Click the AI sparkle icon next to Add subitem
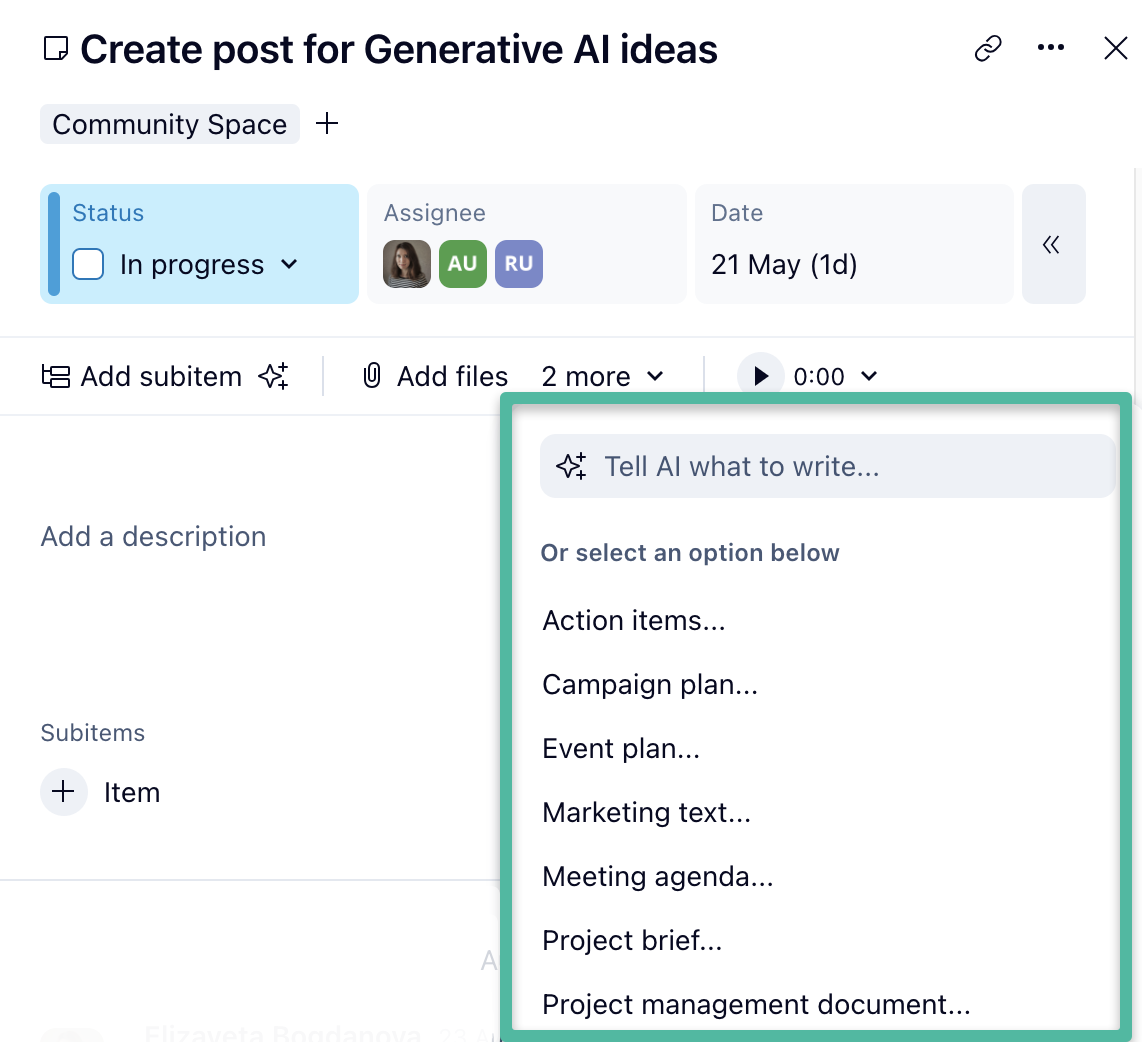 [x=273, y=376]
